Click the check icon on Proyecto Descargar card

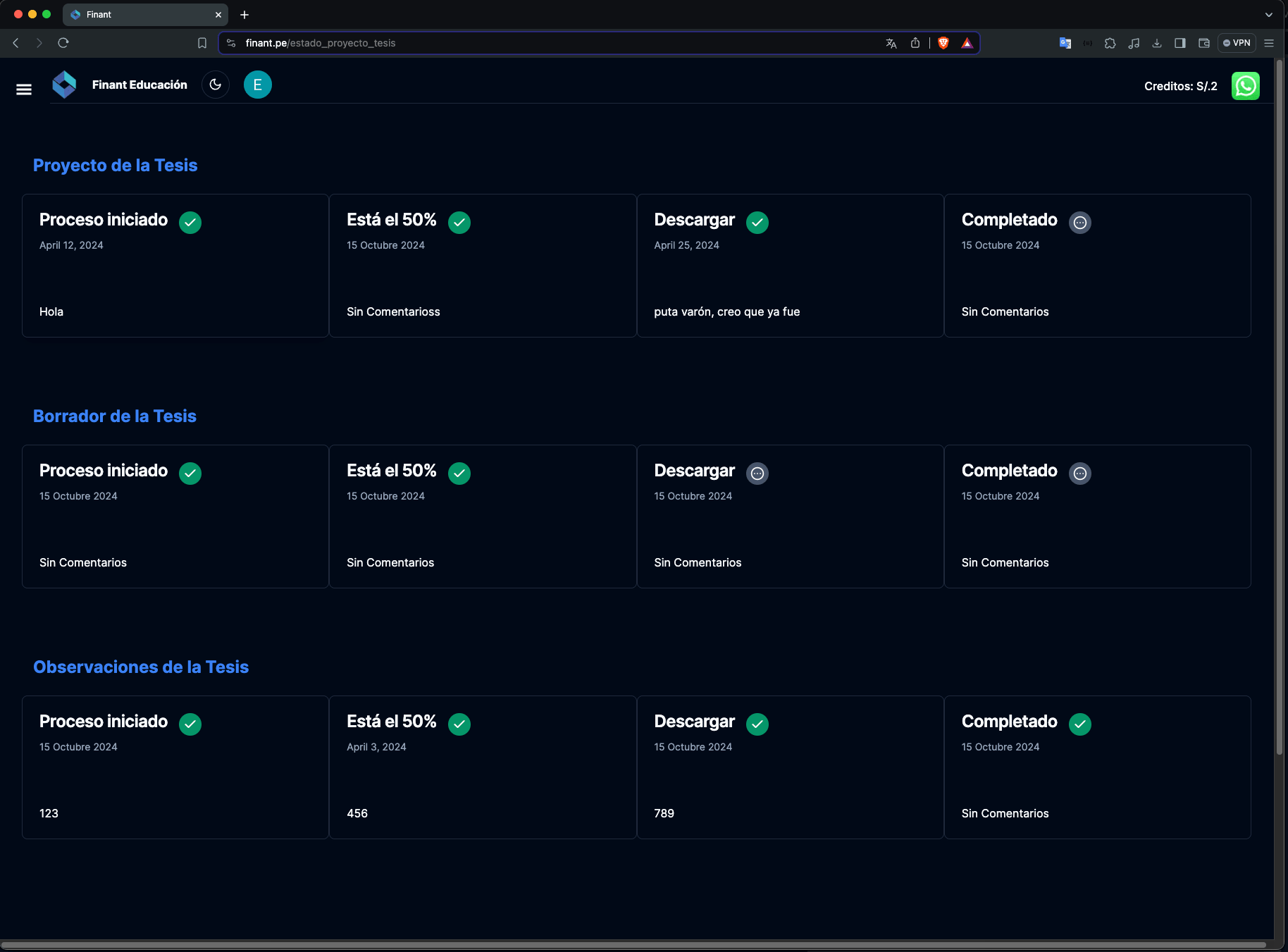[757, 222]
